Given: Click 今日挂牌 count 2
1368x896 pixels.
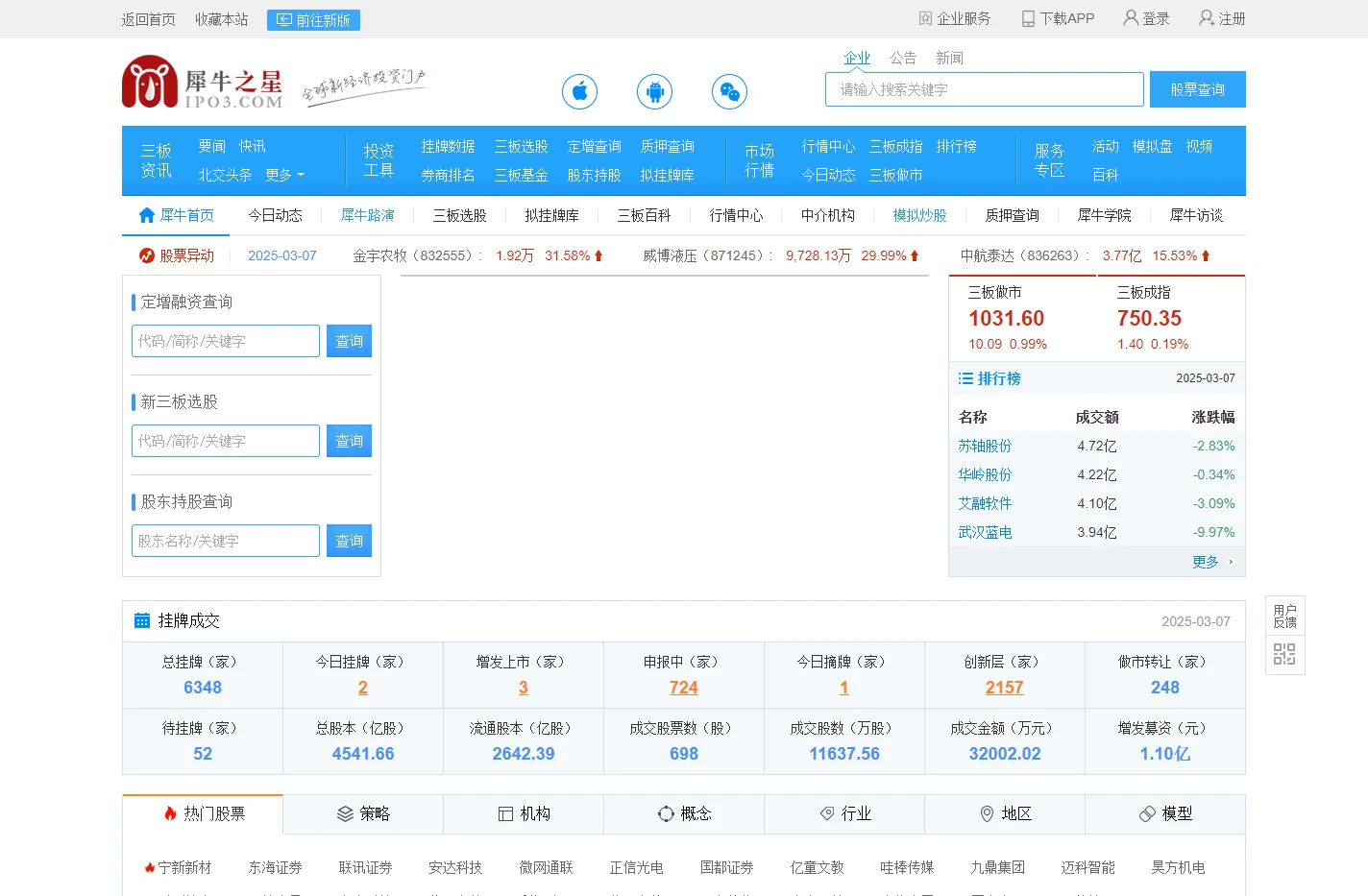Looking at the screenshot, I should click(x=363, y=688).
